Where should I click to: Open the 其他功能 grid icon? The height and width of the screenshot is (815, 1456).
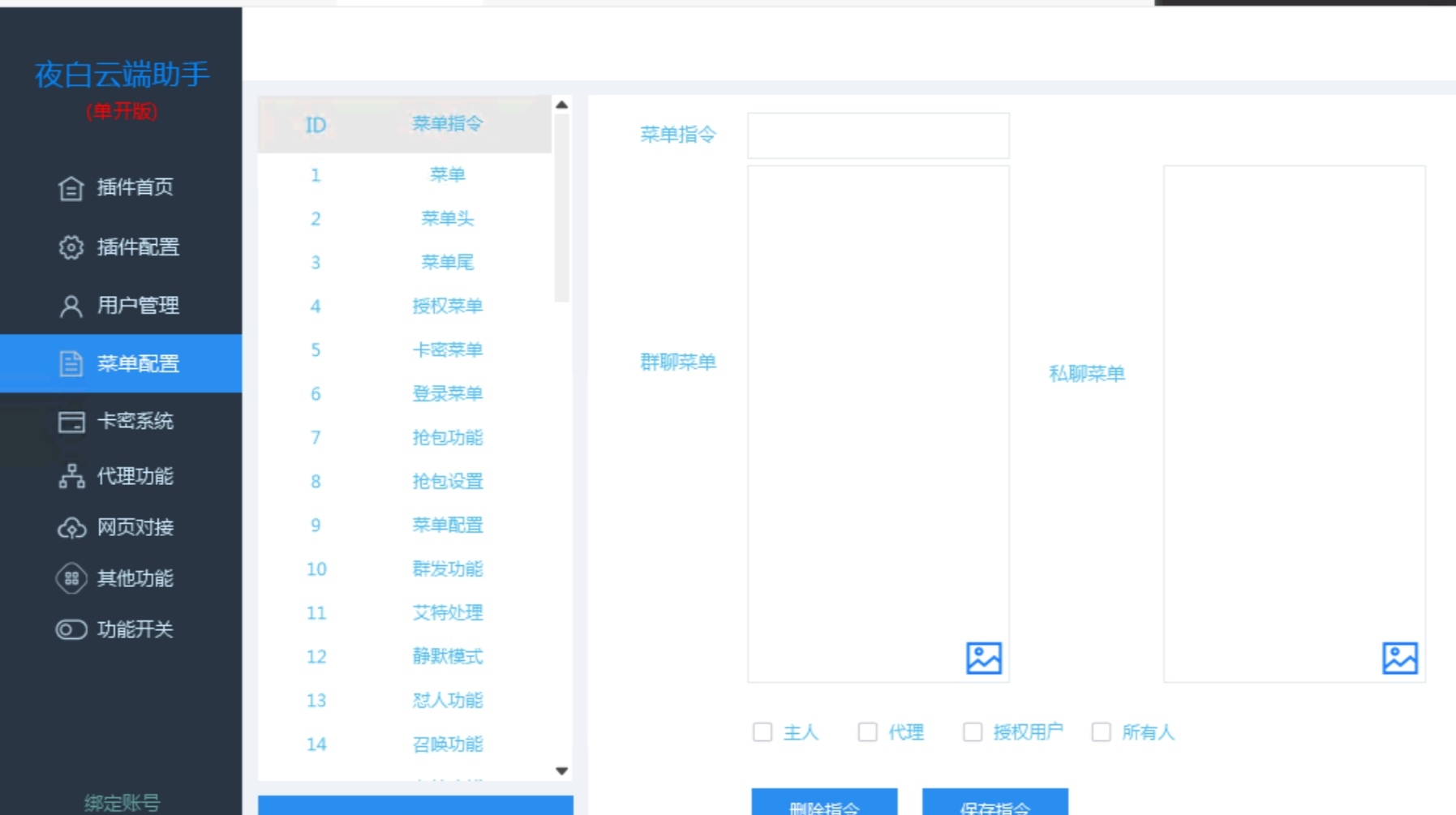tap(71, 579)
